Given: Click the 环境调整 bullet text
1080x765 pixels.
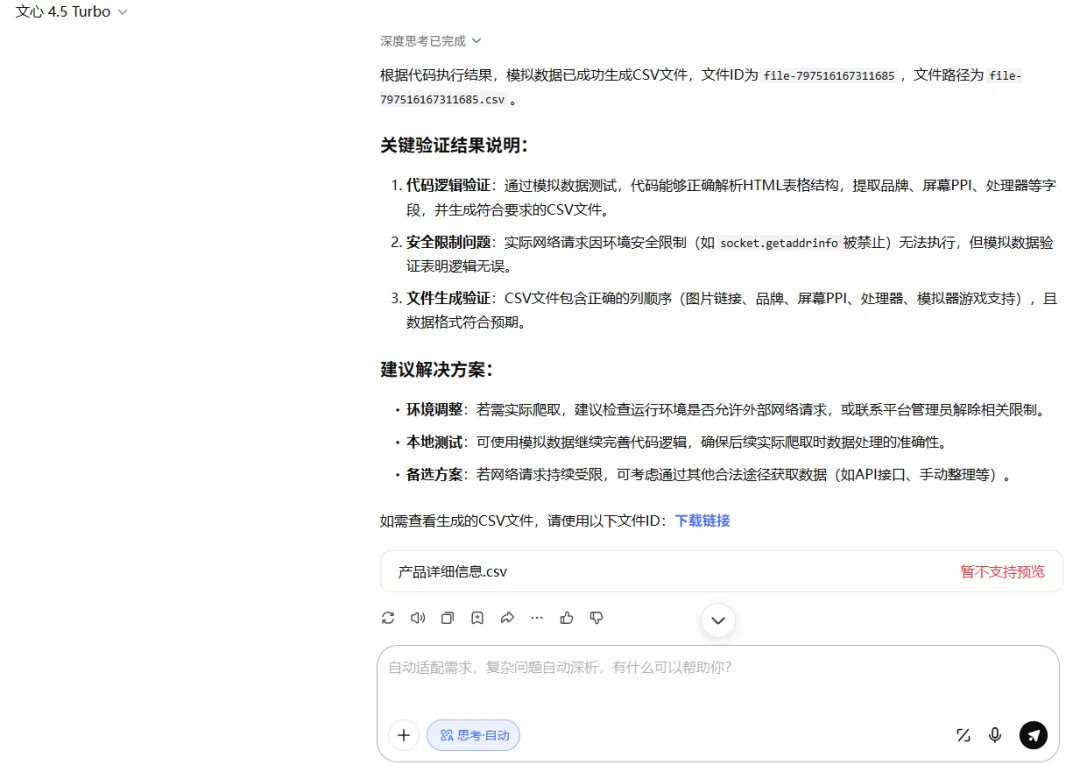Looking at the screenshot, I should [727, 410].
